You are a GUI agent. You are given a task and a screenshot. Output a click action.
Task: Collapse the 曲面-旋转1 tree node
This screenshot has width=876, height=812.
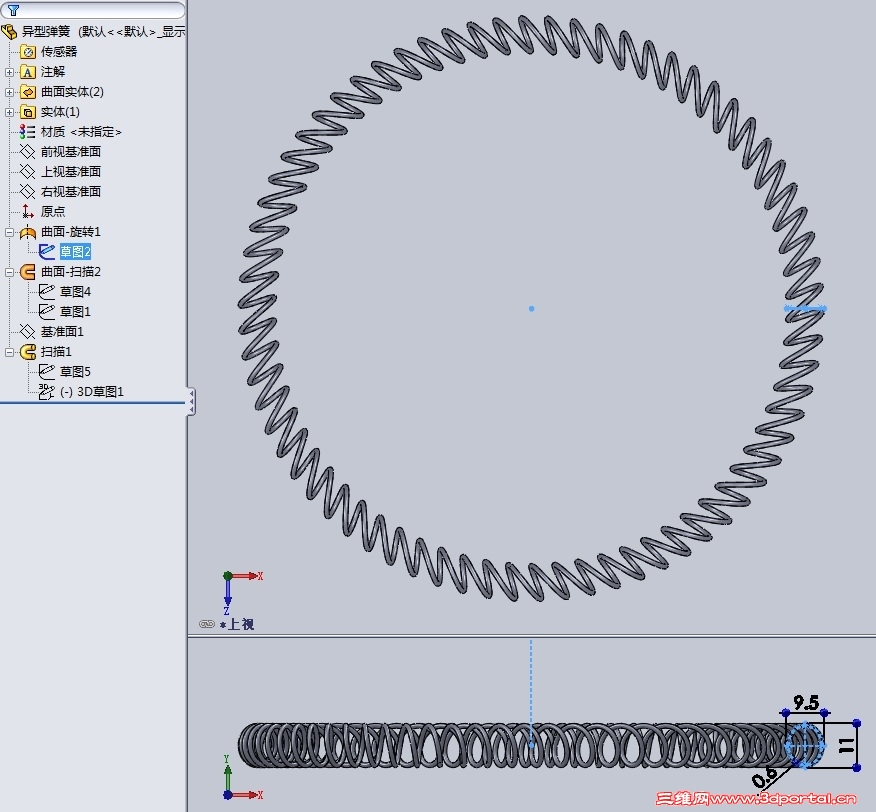click(9, 232)
